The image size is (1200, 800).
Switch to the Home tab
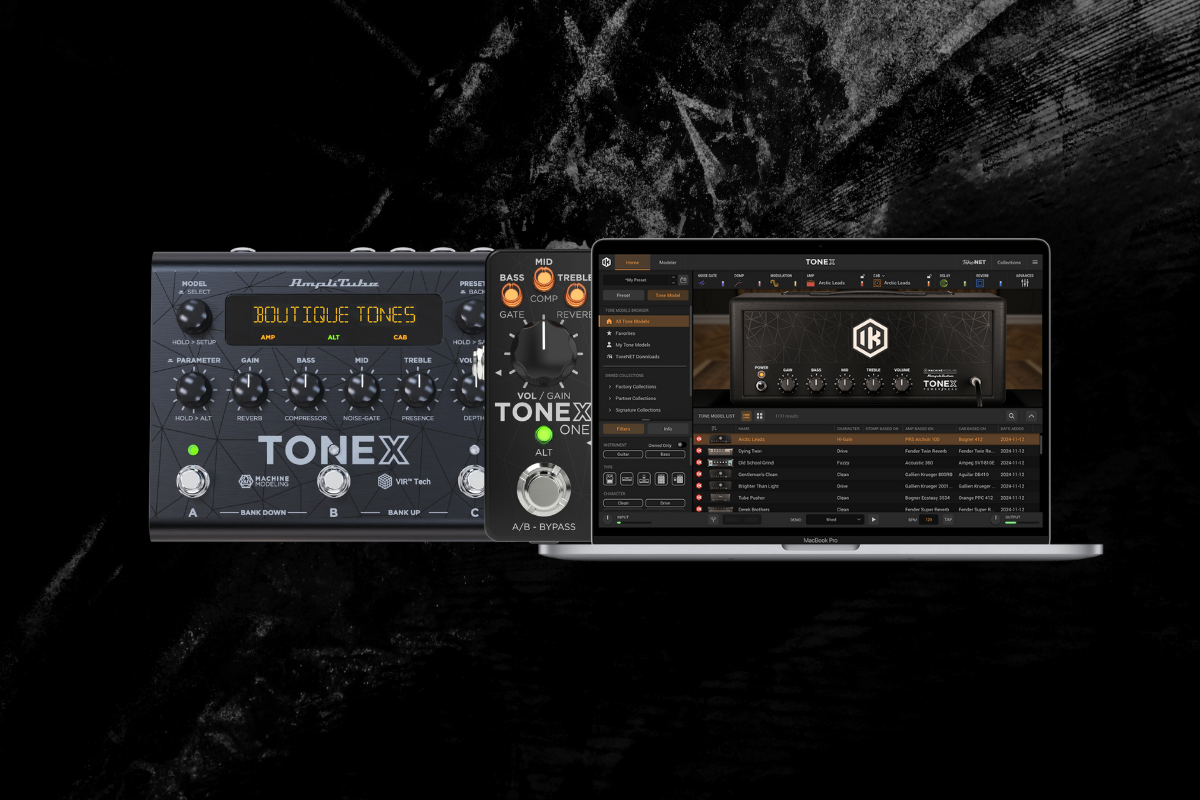(632, 262)
